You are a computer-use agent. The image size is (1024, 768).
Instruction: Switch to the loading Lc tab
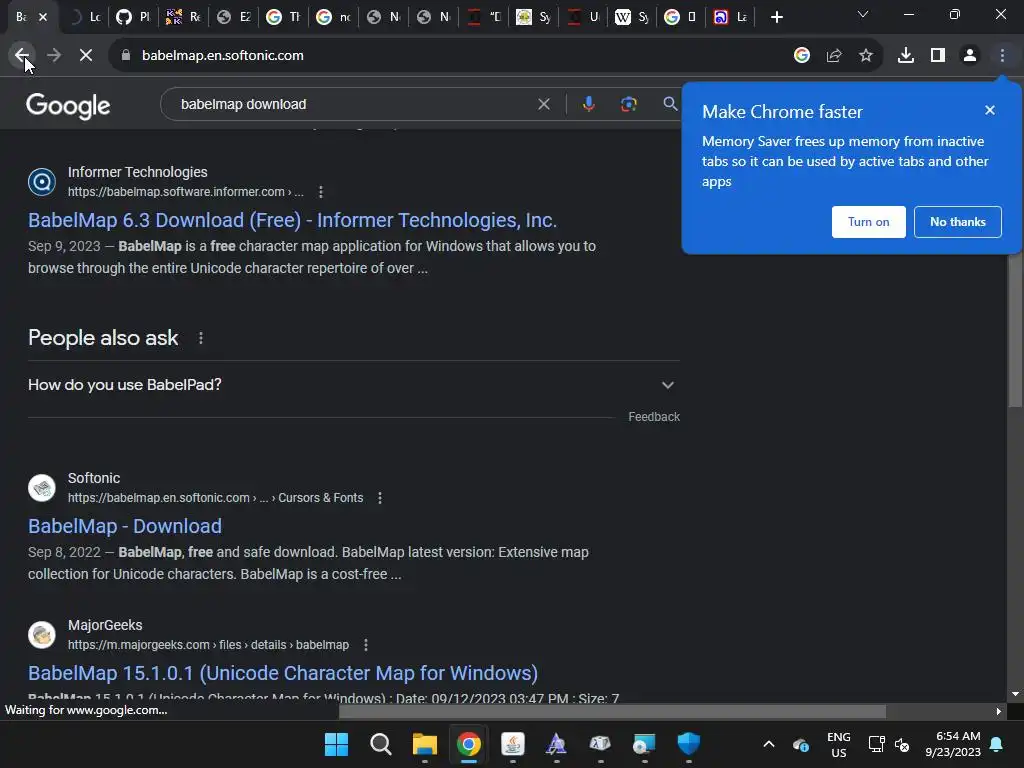point(84,17)
